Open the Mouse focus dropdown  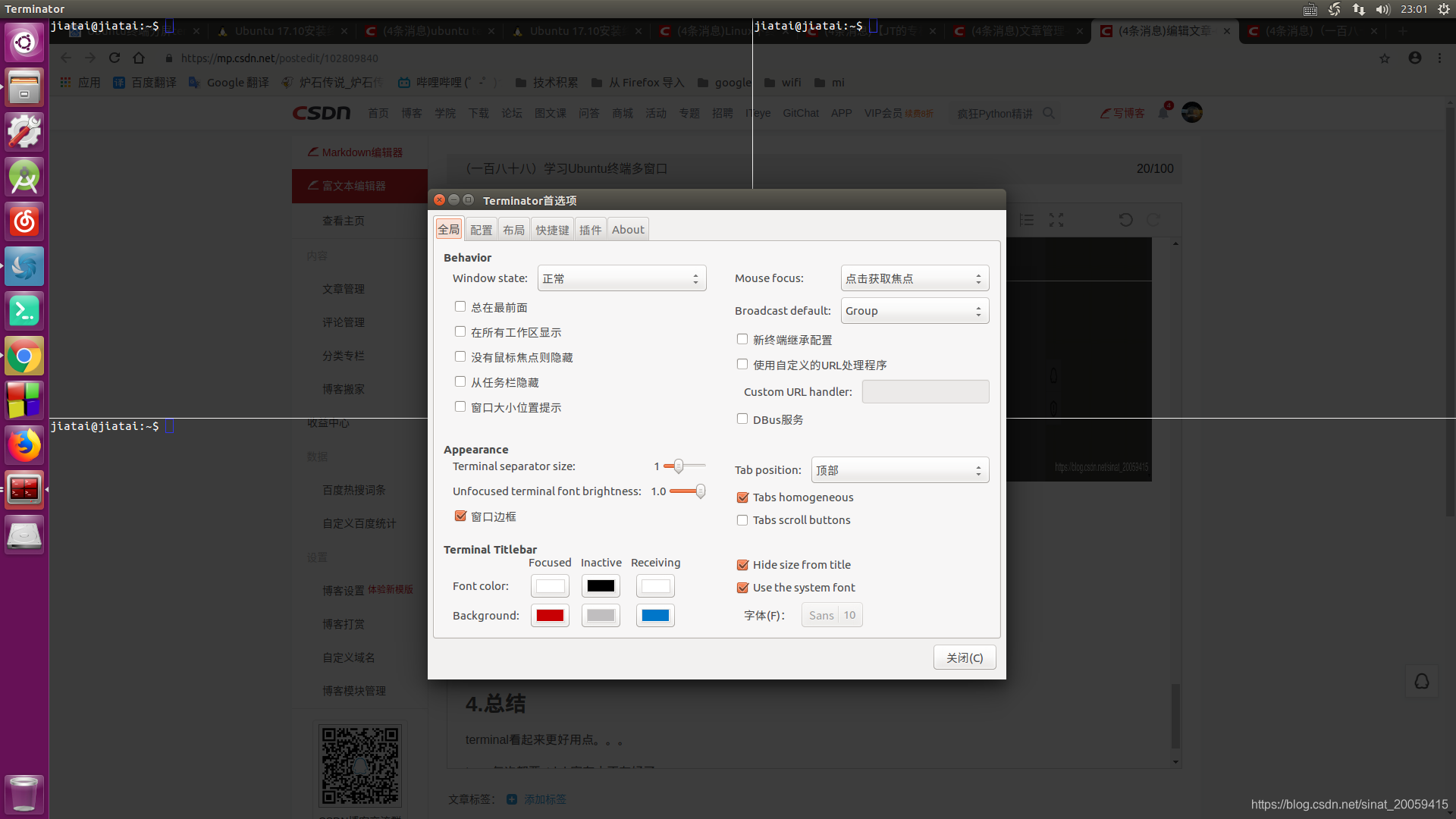click(912, 278)
